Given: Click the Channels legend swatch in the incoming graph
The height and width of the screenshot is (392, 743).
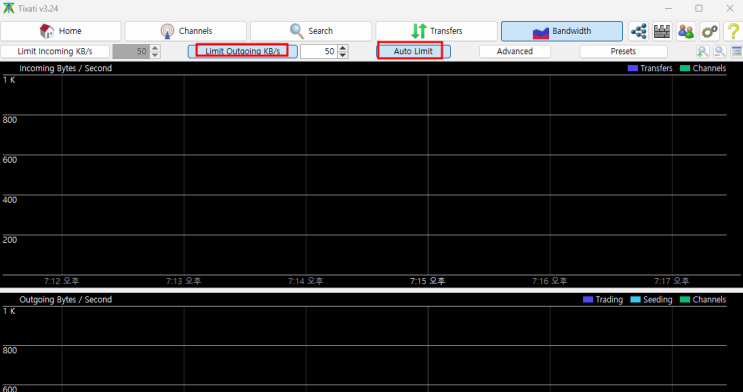Looking at the screenshot, I should coord(685,68).
